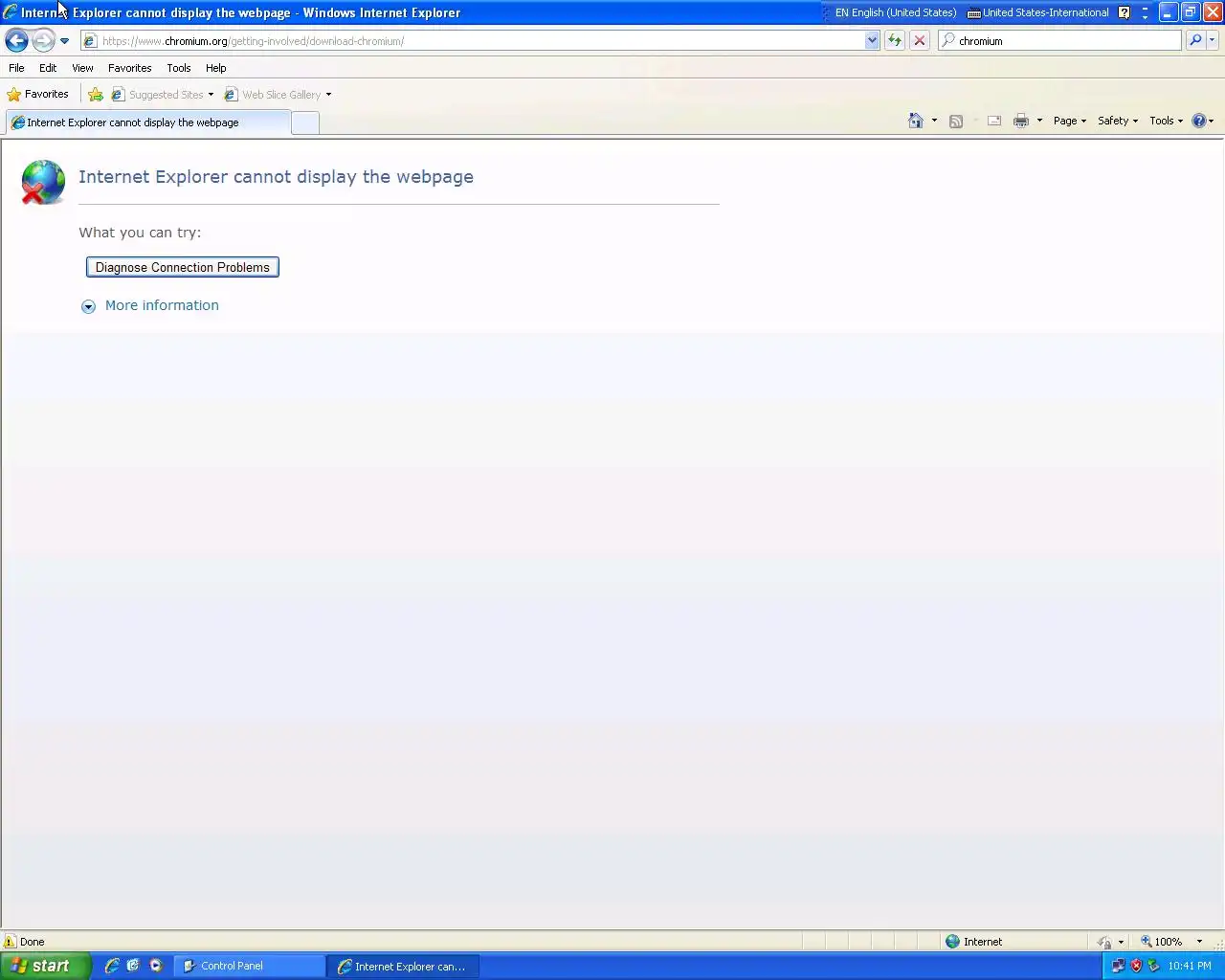Image resolution: width=1225 pixels, height=980 pixels.
Task: Click United States-International keyboard layout
Action: point(1038,12)
